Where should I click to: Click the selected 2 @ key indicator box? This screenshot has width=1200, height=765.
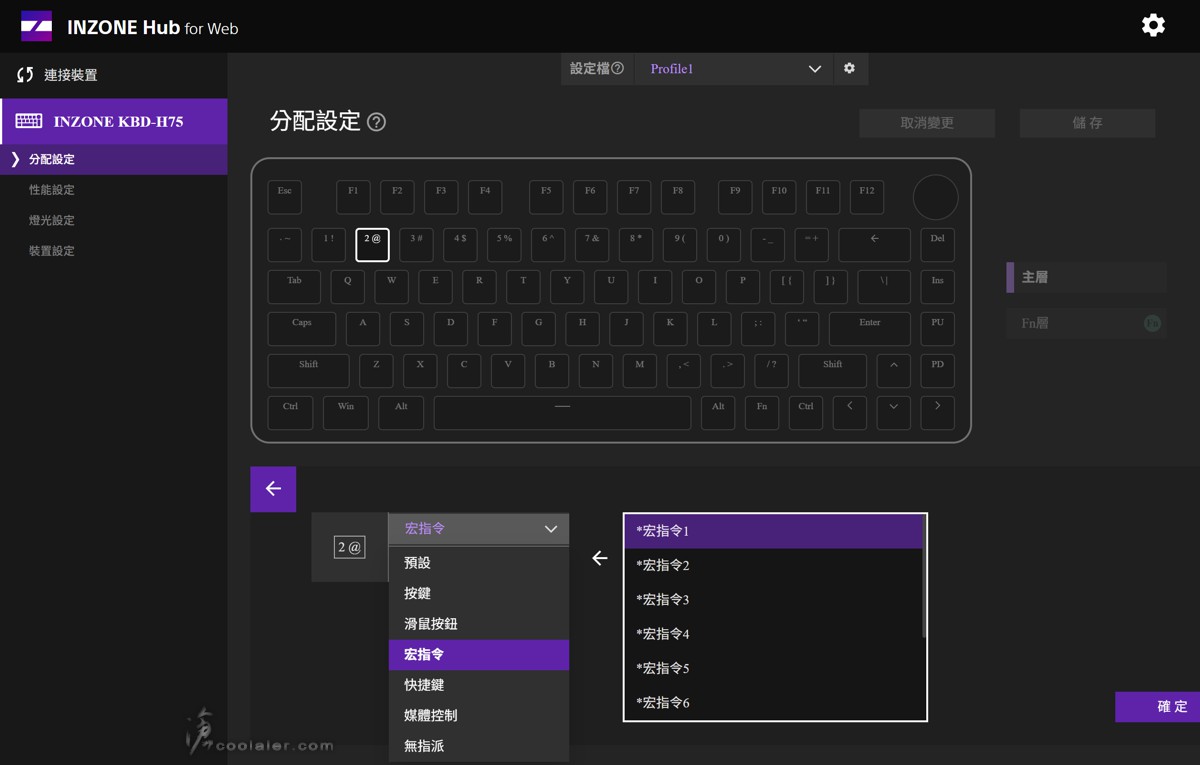[349, 547]
